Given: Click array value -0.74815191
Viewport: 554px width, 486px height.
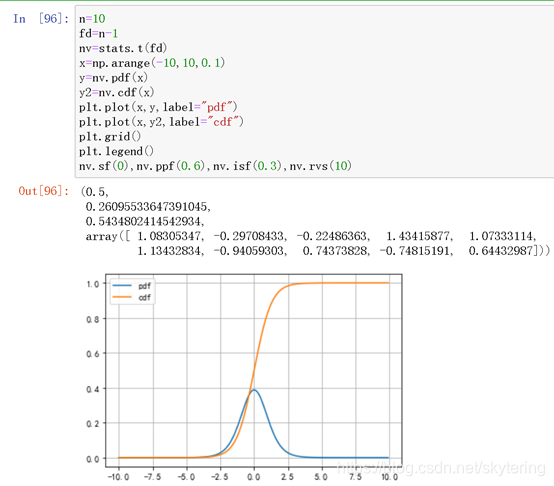Looking at the screenshot, I should point(416,251).
